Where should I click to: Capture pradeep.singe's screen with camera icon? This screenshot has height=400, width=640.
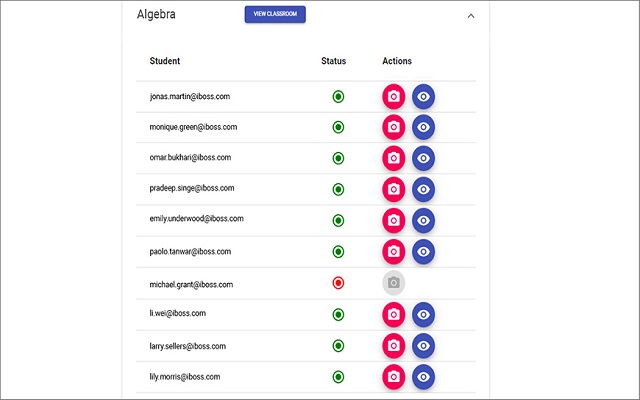pos(393,189)
